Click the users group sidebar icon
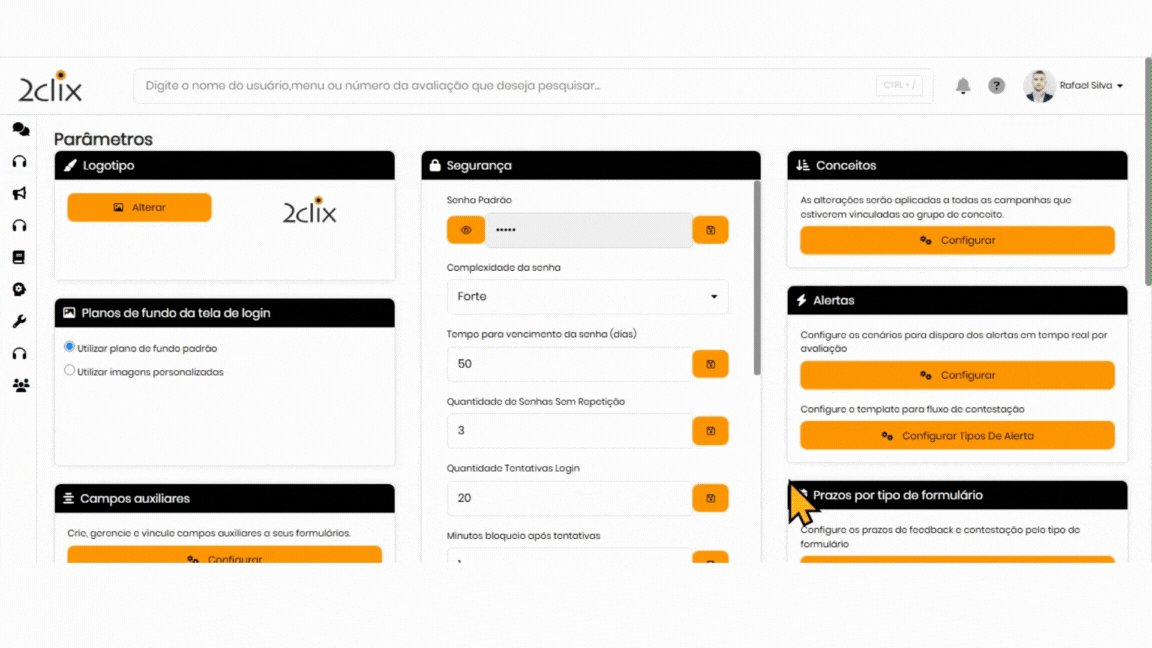 tap(20, 385)
